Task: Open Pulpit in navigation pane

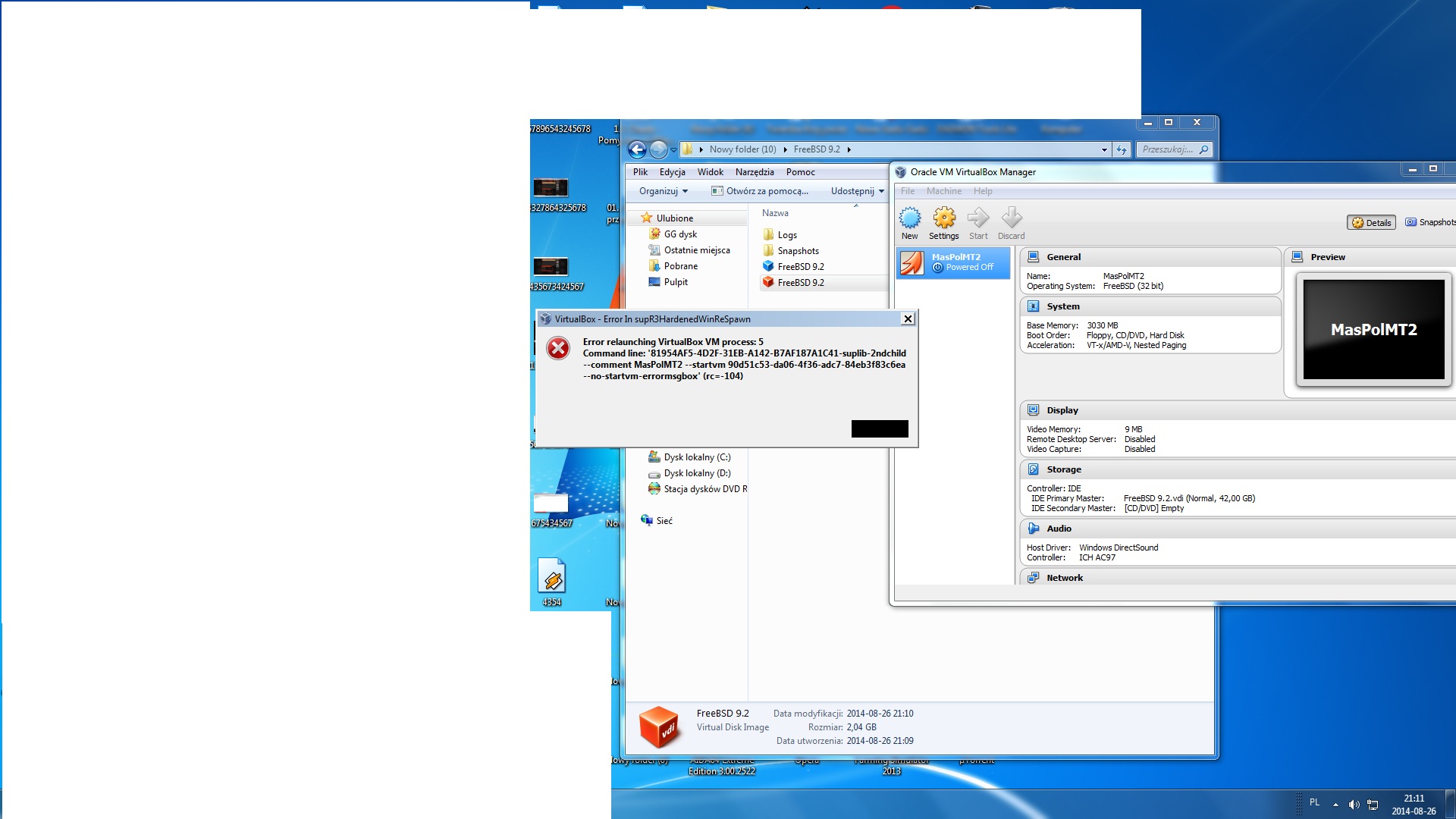Action: point(668,282)
